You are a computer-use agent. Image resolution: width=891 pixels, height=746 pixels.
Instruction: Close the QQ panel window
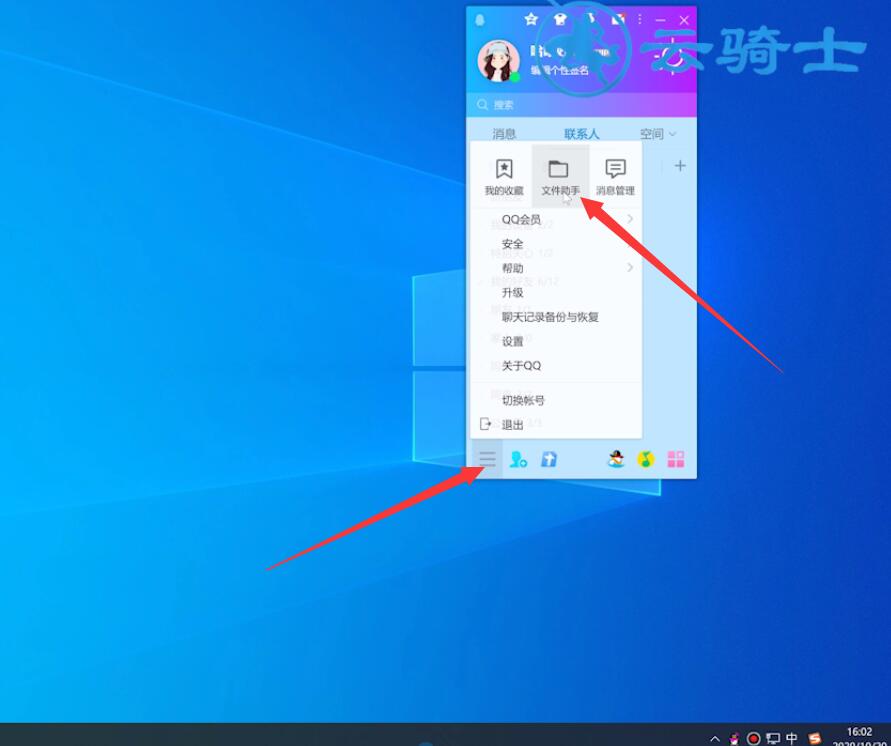(684, 20)
